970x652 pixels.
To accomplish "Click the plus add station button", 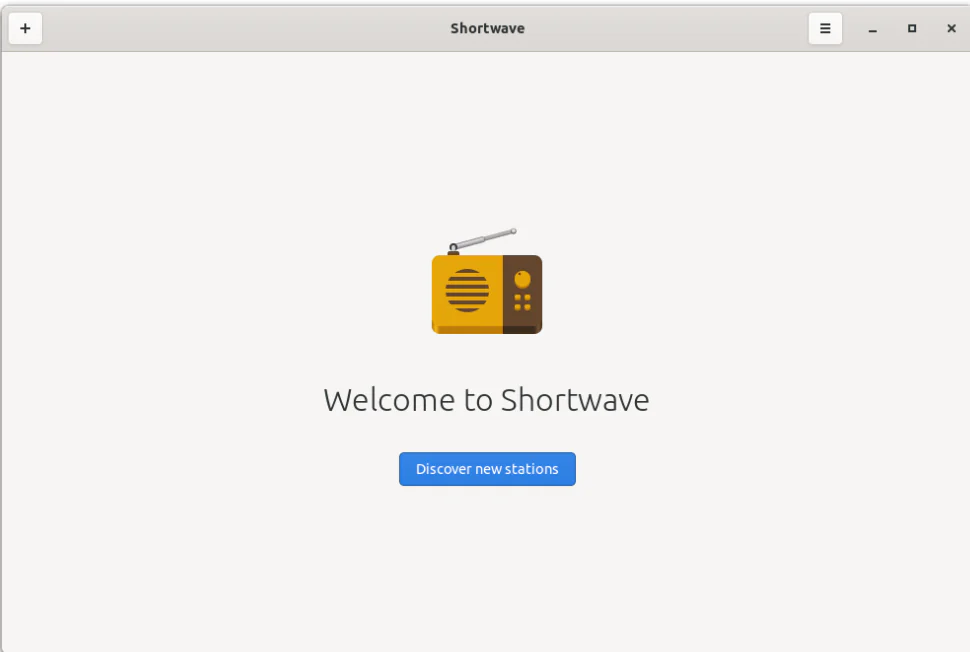I will pos(25,28).
